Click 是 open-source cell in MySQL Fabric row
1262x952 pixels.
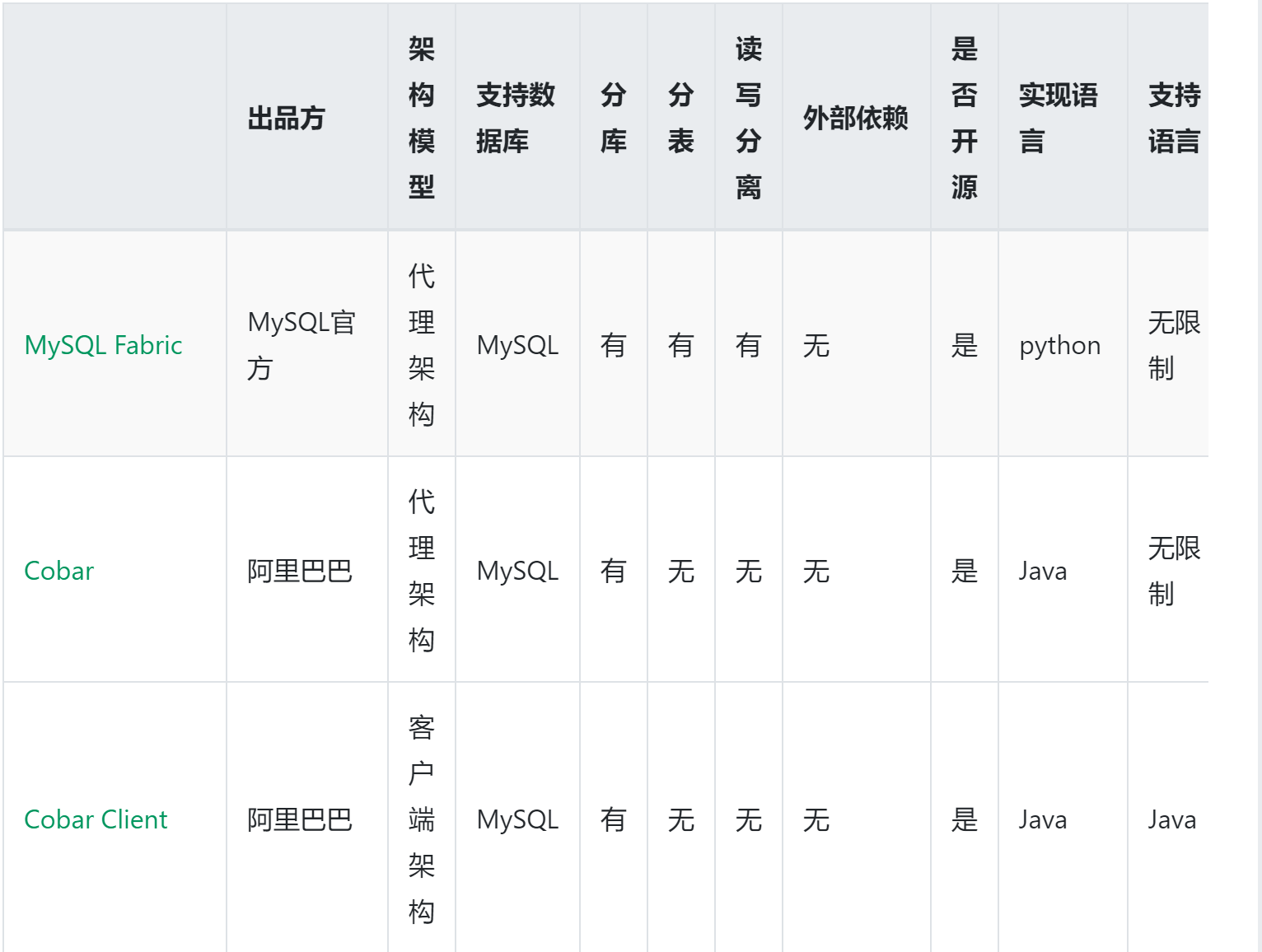(x=965, y=345)
